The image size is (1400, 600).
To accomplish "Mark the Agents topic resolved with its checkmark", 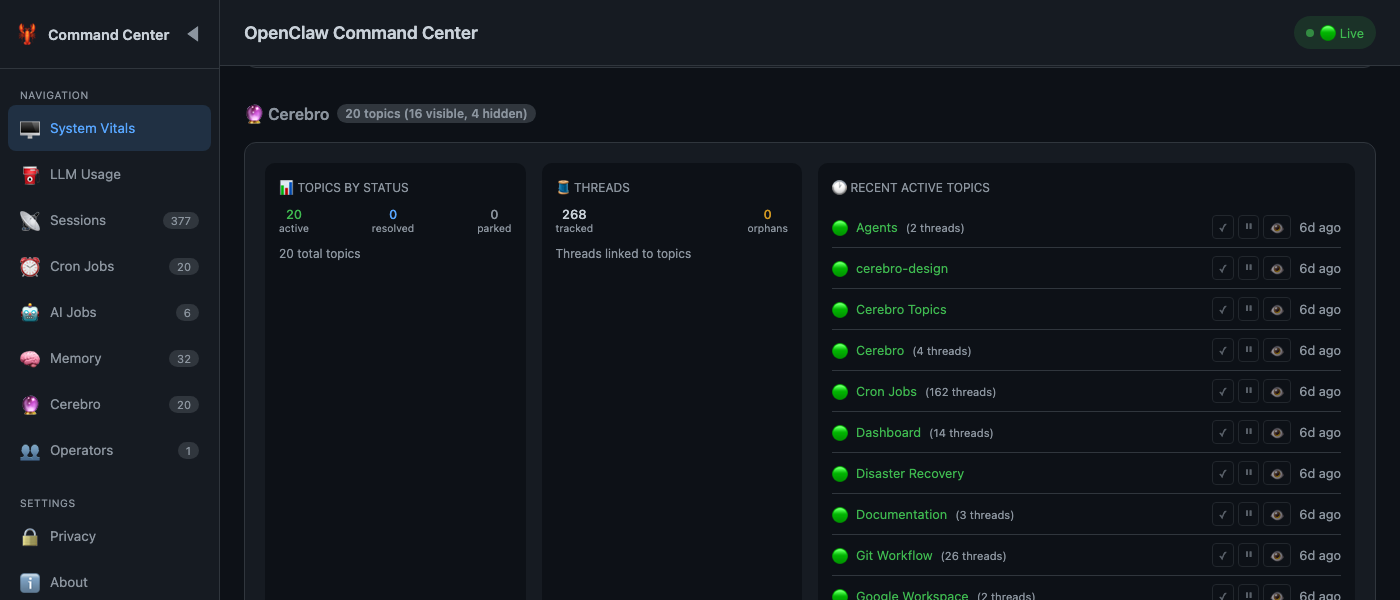I will (1223, 227).
